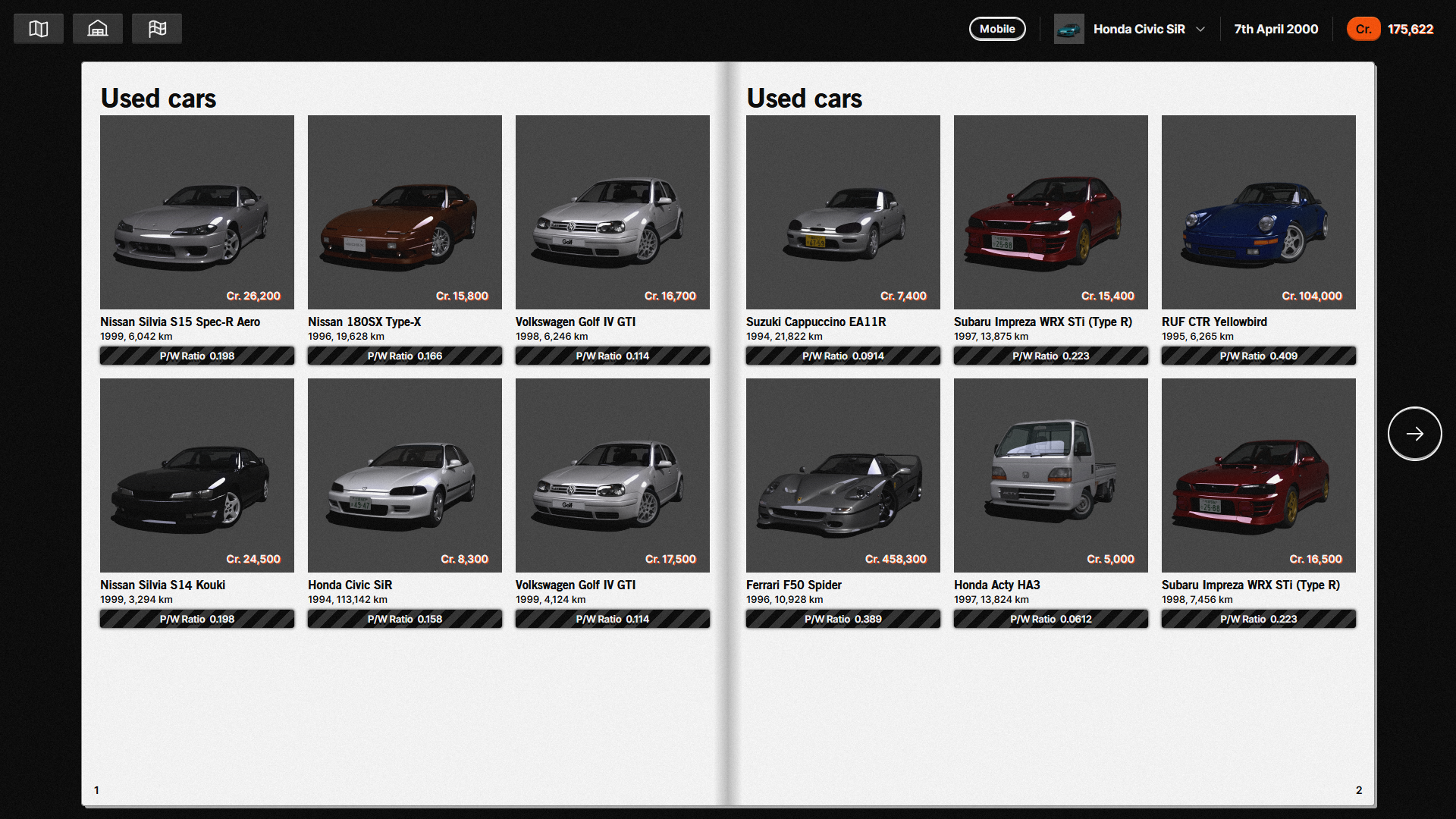Choose the Cr. 16,700 Volkswagen Golf IV GTI

coord(612,212)
